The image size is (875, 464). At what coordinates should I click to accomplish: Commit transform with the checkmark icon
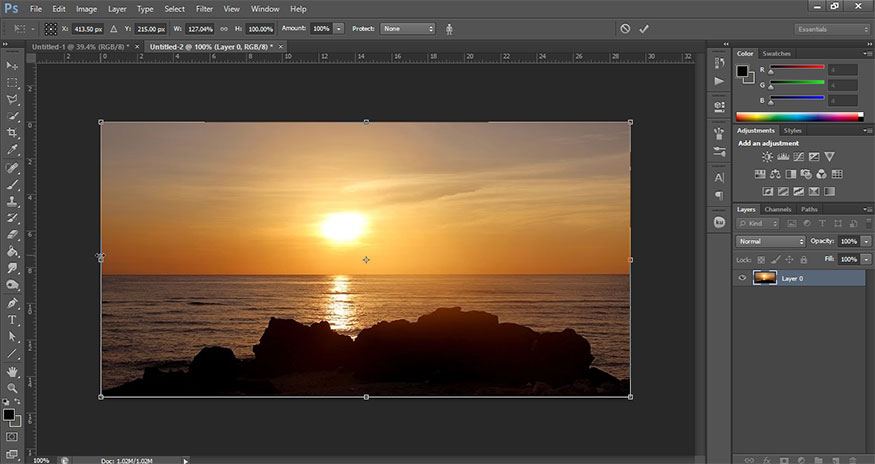pos(644,29)
